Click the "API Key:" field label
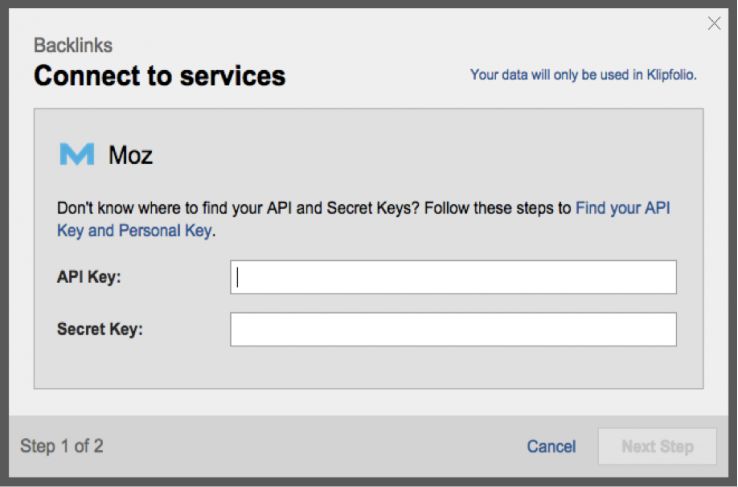 pyautogui.click(x=89, y=277)
